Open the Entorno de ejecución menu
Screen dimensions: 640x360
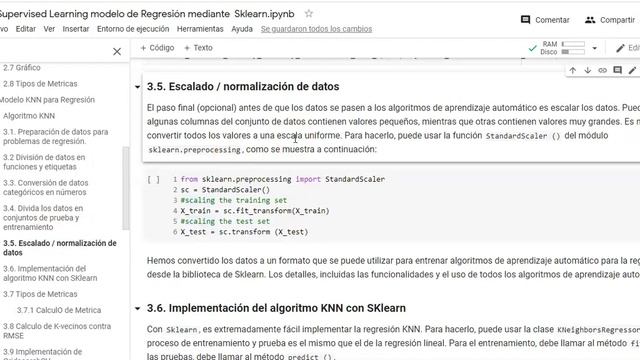tap(133, 29)
